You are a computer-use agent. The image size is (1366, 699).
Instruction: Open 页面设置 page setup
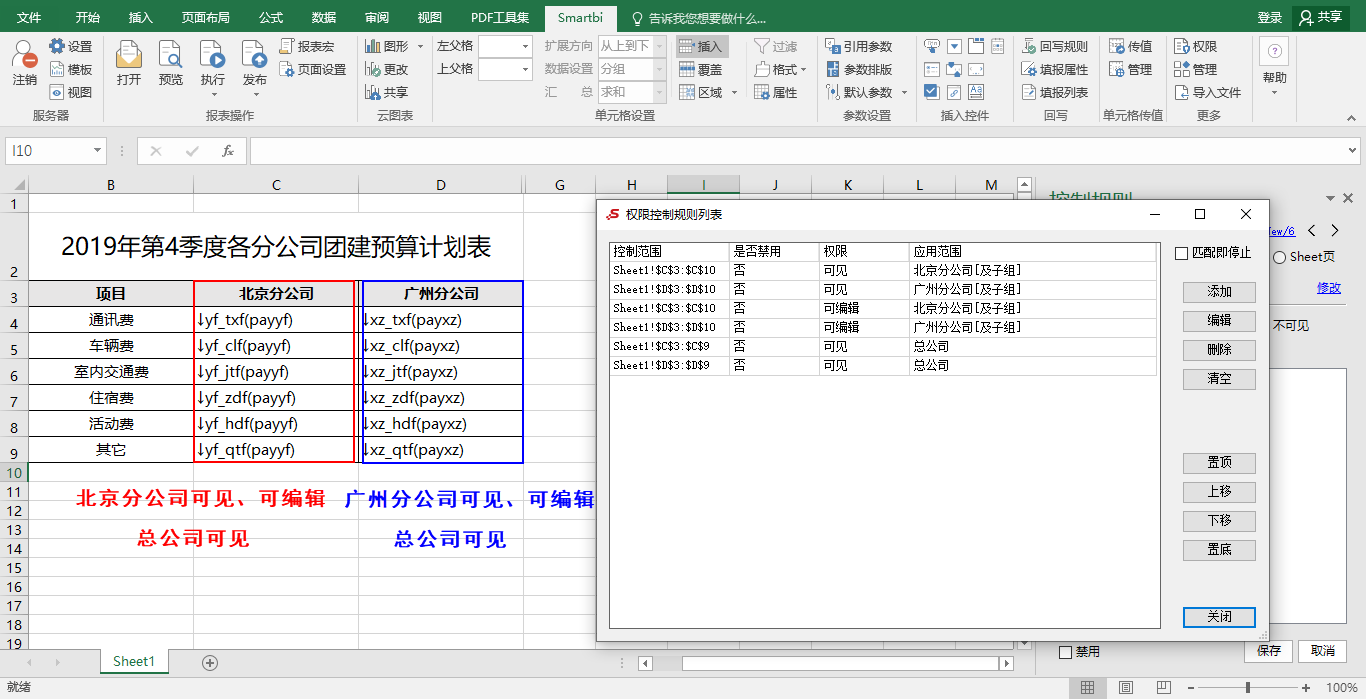(x=313, y=69)
